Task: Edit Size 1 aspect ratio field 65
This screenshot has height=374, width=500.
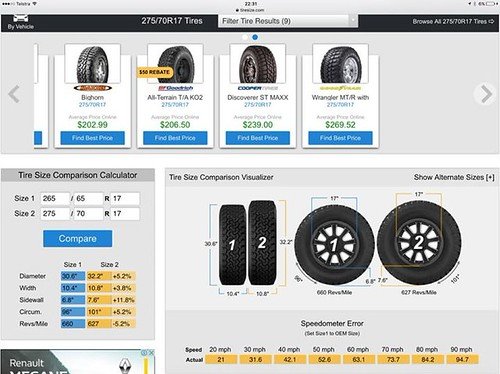Action: [x=88, y=199]
